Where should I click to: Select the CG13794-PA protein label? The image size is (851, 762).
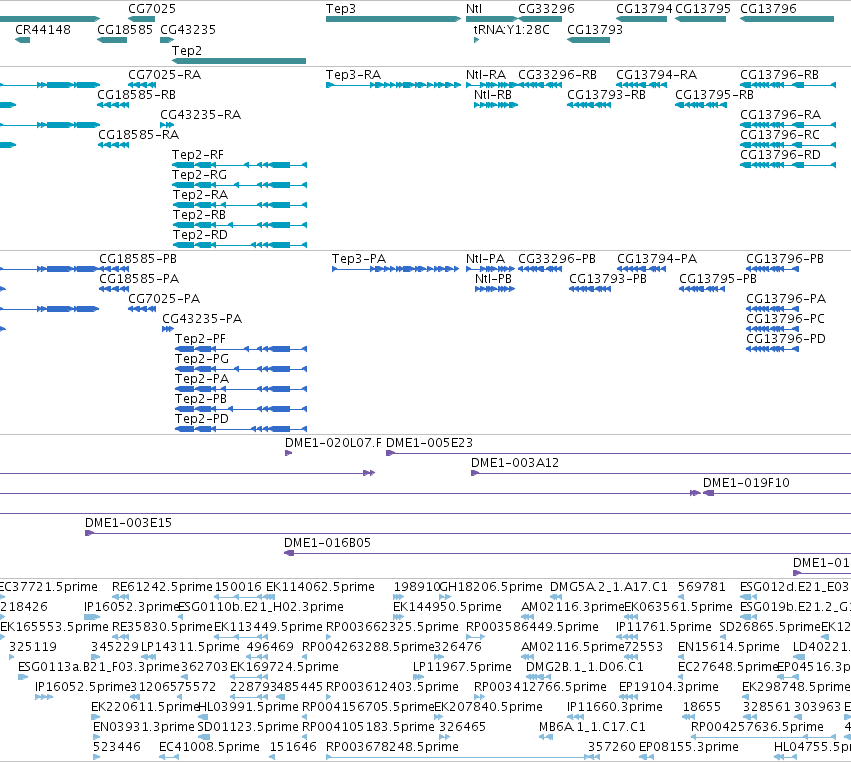click(x=657, y=258)
